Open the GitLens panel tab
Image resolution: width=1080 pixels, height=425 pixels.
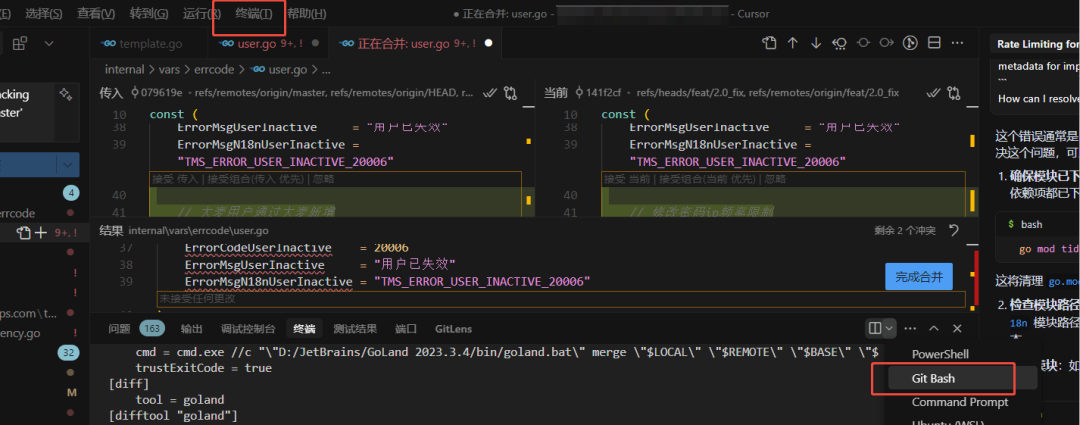(453, 329)
